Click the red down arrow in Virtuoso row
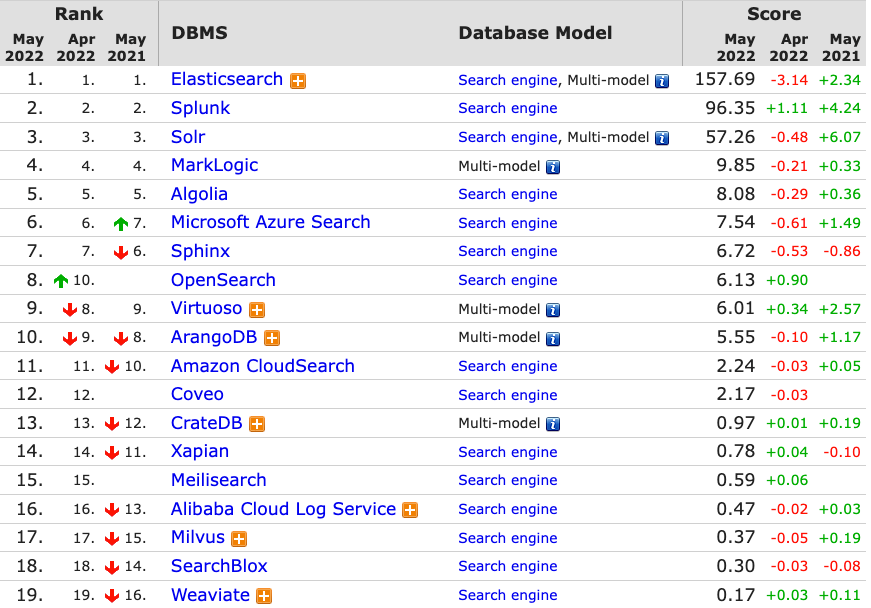Screen dimensions: 871x608 click(x=69, y=310)
